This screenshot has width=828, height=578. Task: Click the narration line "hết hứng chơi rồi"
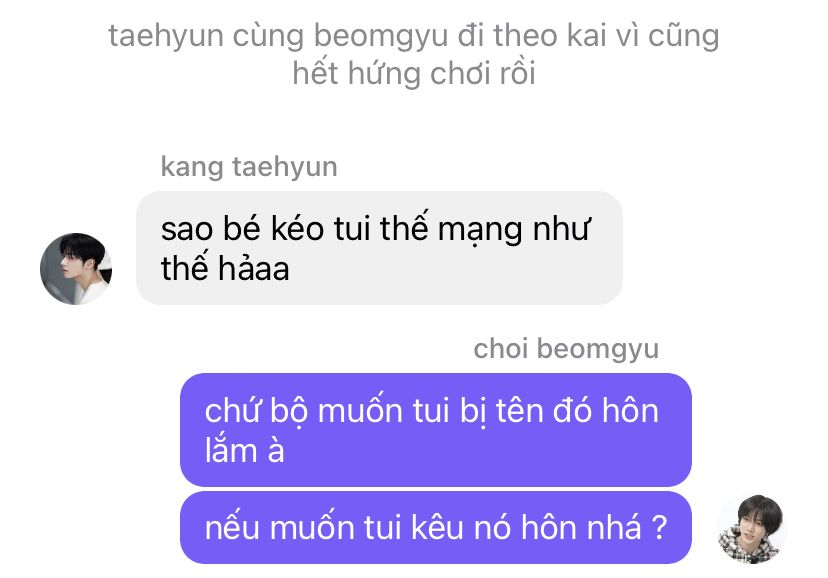(x=413, y=74)
